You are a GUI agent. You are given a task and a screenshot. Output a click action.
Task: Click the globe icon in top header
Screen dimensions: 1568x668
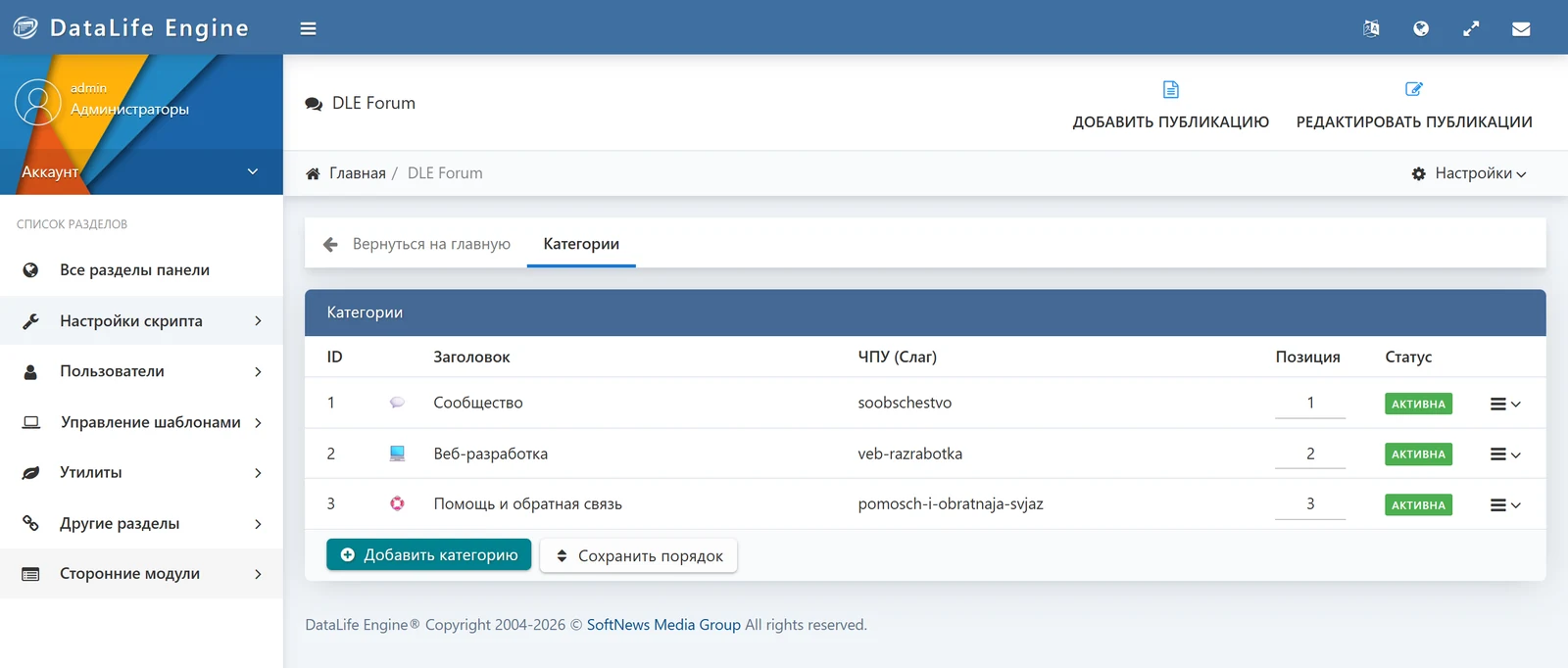[x=1421, y=28]
